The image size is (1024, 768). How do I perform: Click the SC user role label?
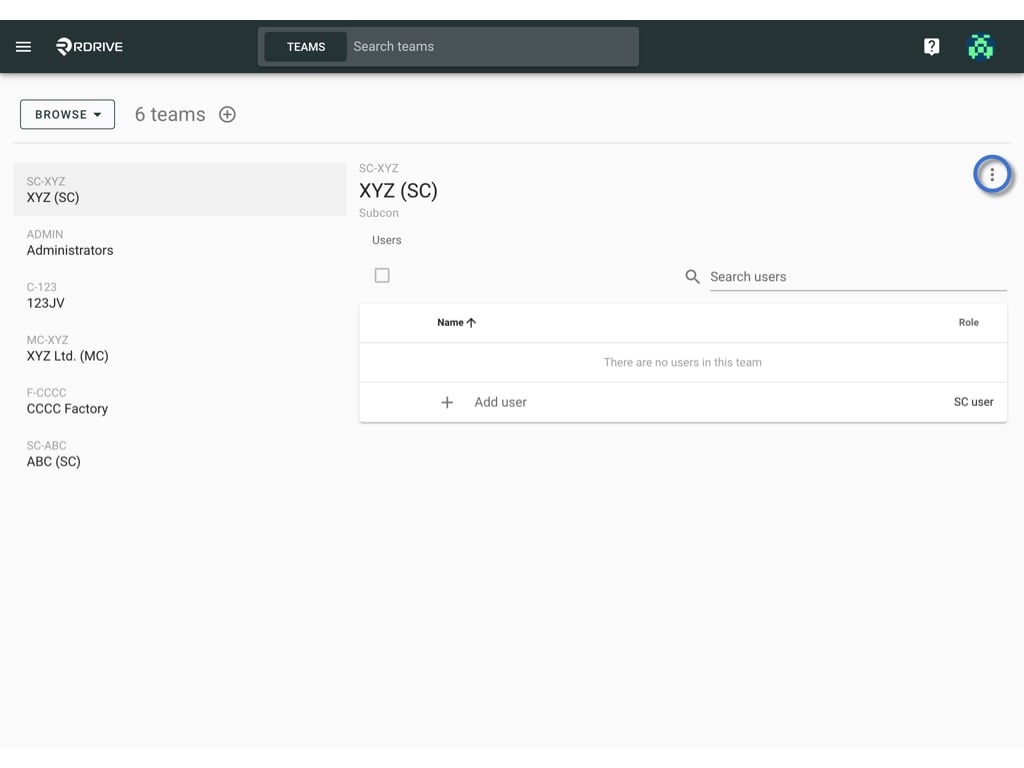coord(973,402)
